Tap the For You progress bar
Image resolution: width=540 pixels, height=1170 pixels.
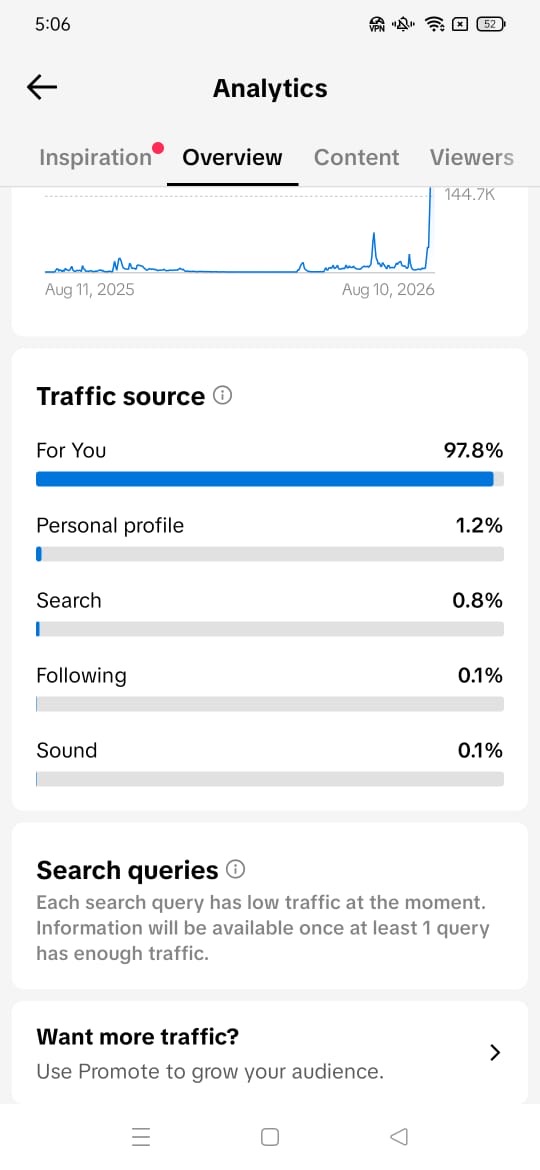coord(270,479)
